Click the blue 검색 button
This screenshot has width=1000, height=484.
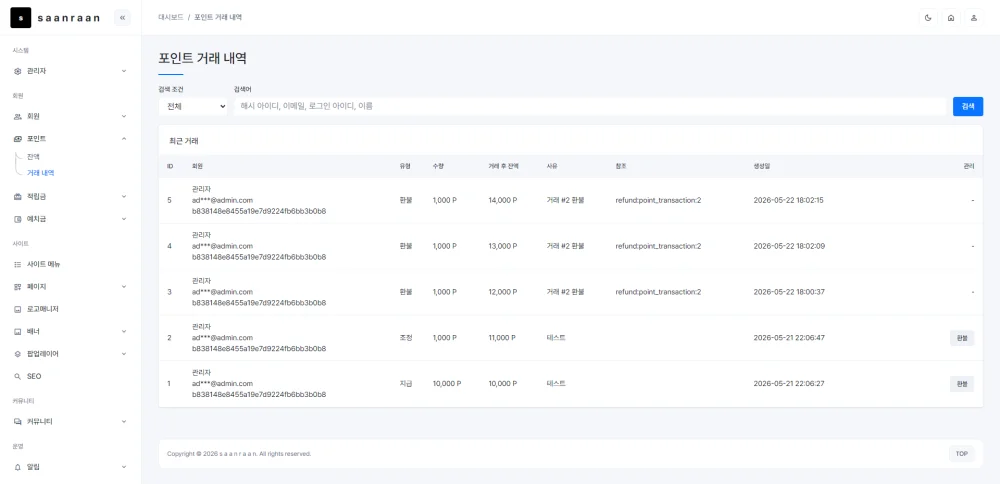(x=967, y=106)
